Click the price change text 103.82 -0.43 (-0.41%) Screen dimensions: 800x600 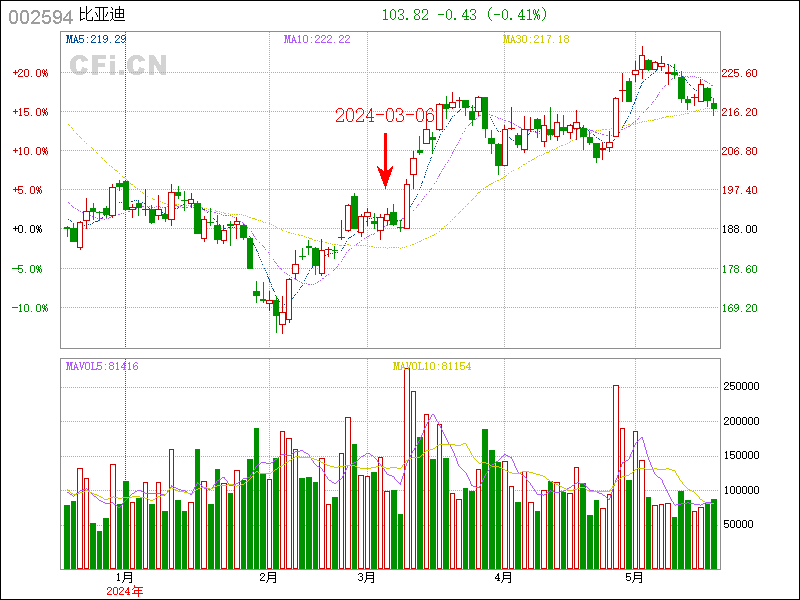[x=464, y=15]
